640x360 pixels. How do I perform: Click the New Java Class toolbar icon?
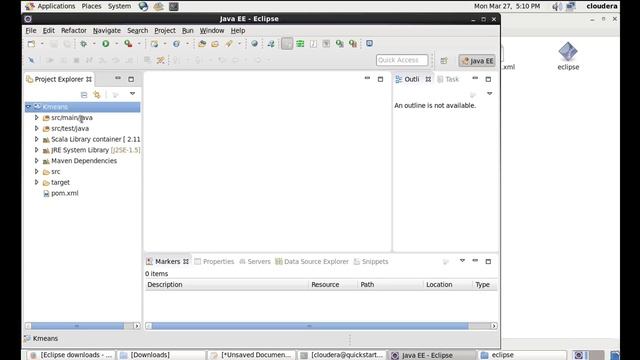pos(176,44)
